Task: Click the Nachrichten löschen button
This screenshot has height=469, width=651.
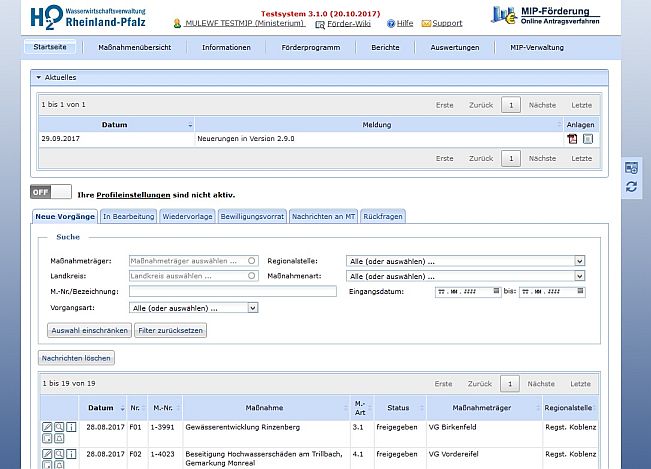Action: click(76, 358)
